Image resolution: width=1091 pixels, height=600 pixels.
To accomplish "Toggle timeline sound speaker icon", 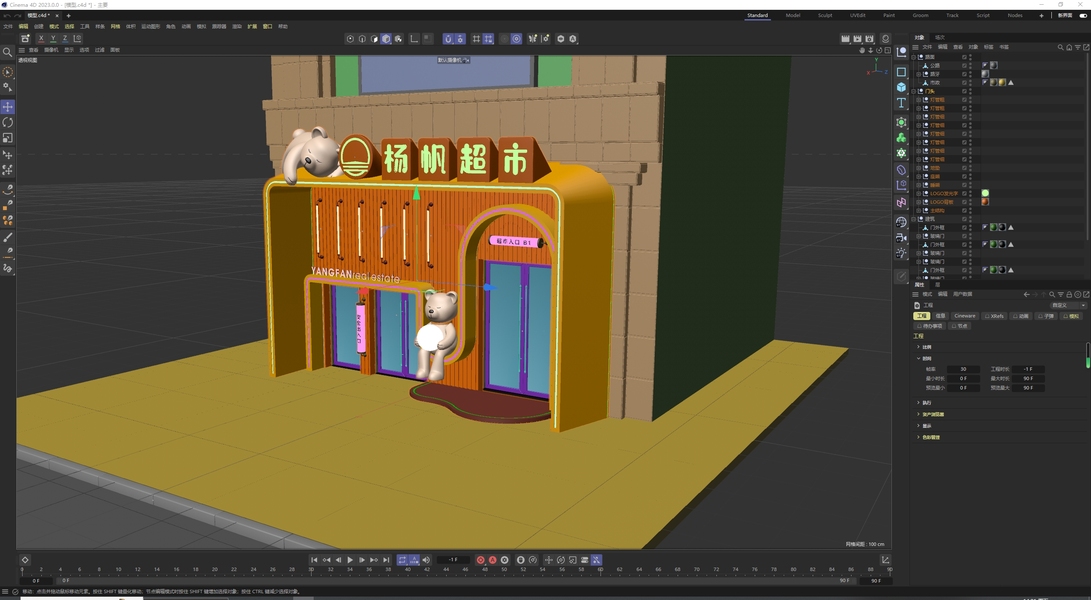I will click(x=426, y=560).
